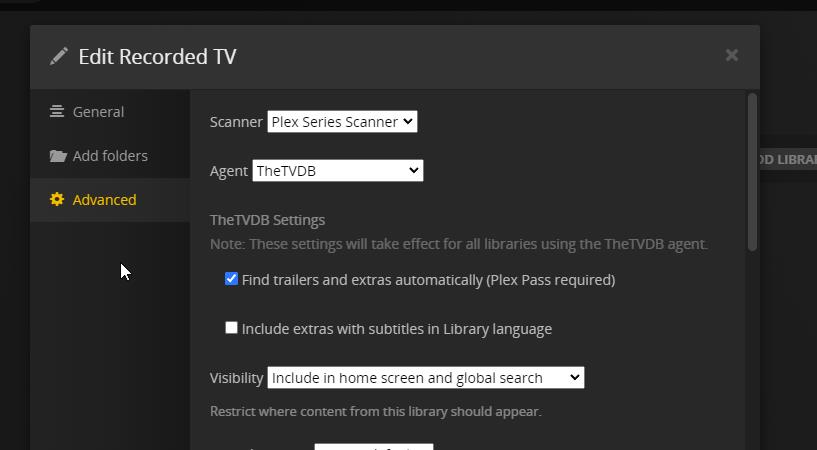Click the TheTVDB Settings heading
This screenshot has width=817, height=450.
coord(267,220)
